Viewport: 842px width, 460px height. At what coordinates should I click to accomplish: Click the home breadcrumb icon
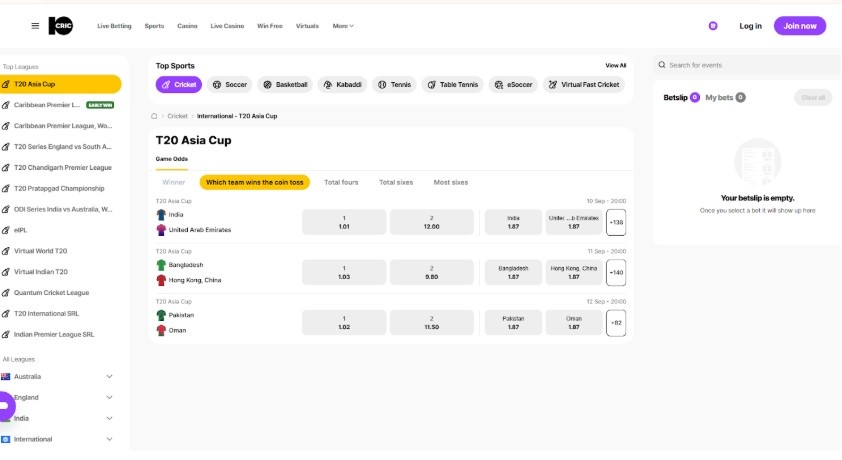click(x=154, y=116)
